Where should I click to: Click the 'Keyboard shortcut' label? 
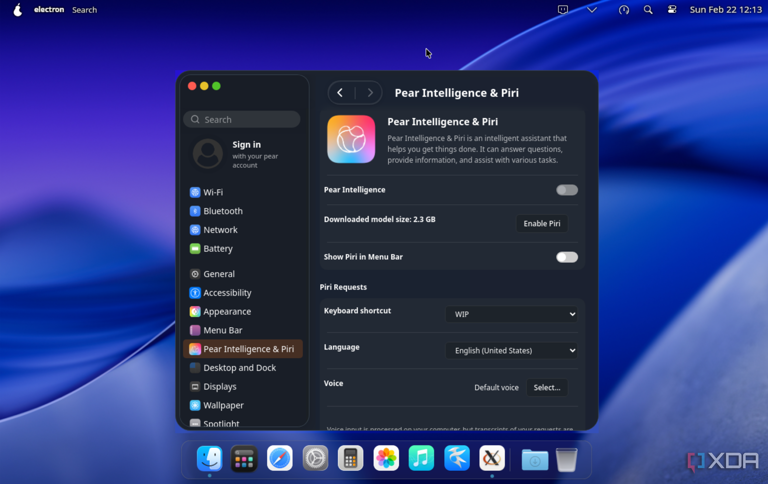(x=358, y=311)
